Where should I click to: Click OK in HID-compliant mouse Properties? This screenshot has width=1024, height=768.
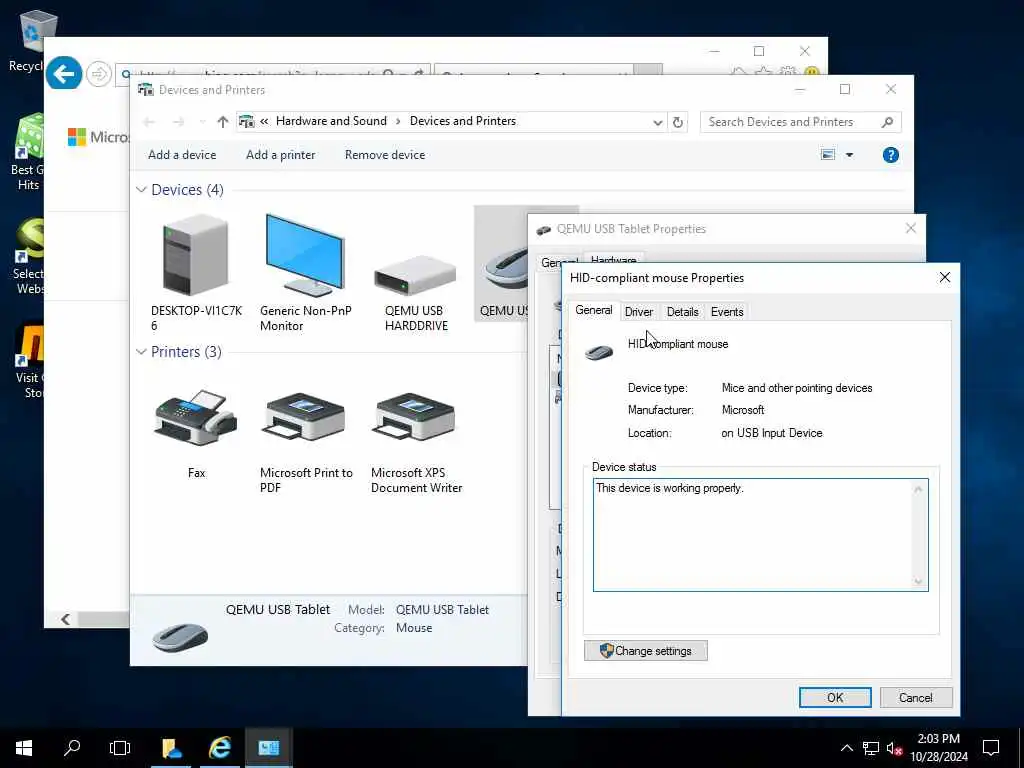coord(835,697)
